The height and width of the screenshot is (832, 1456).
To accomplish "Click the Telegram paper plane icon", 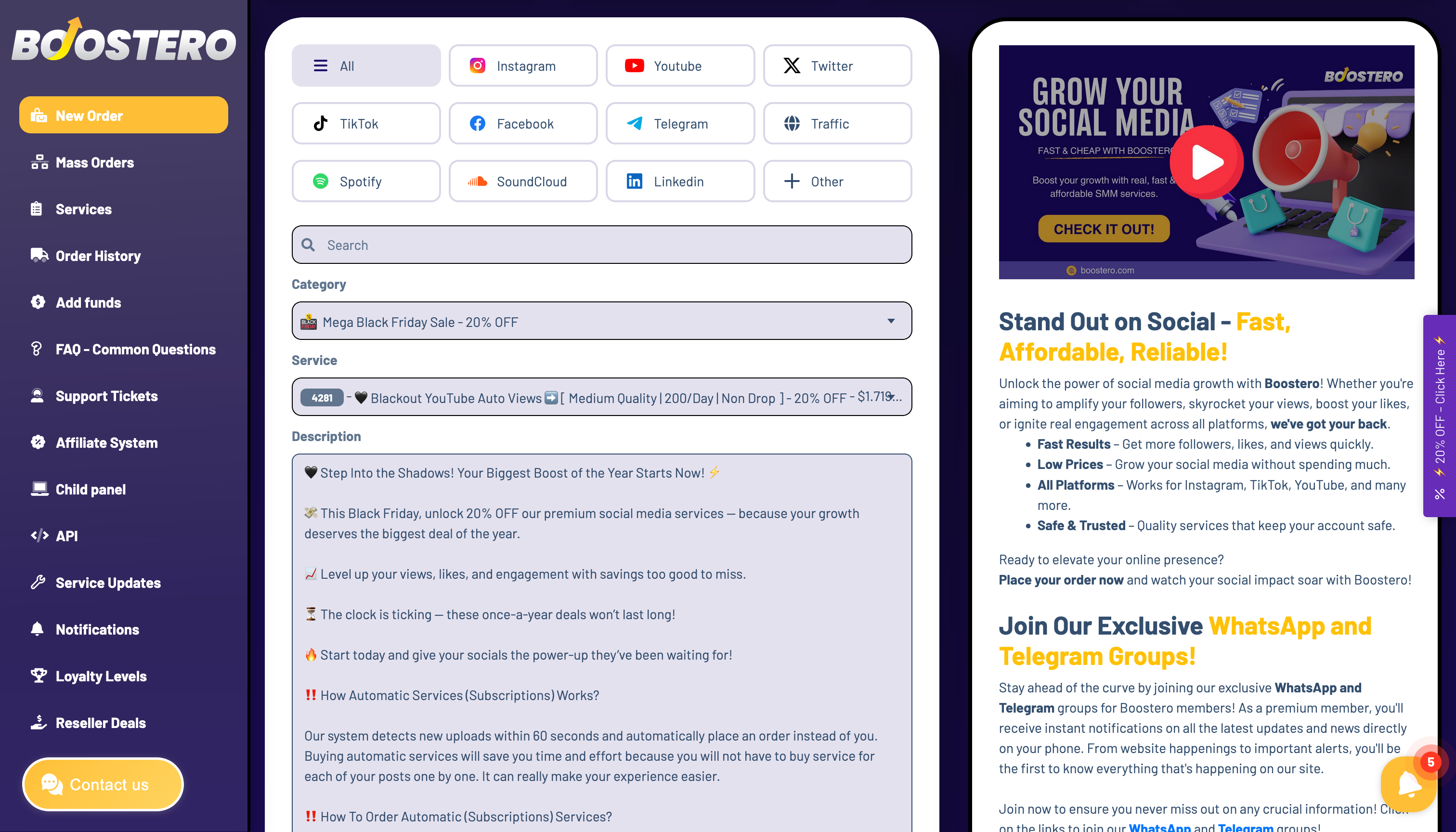I will [634, 123].
